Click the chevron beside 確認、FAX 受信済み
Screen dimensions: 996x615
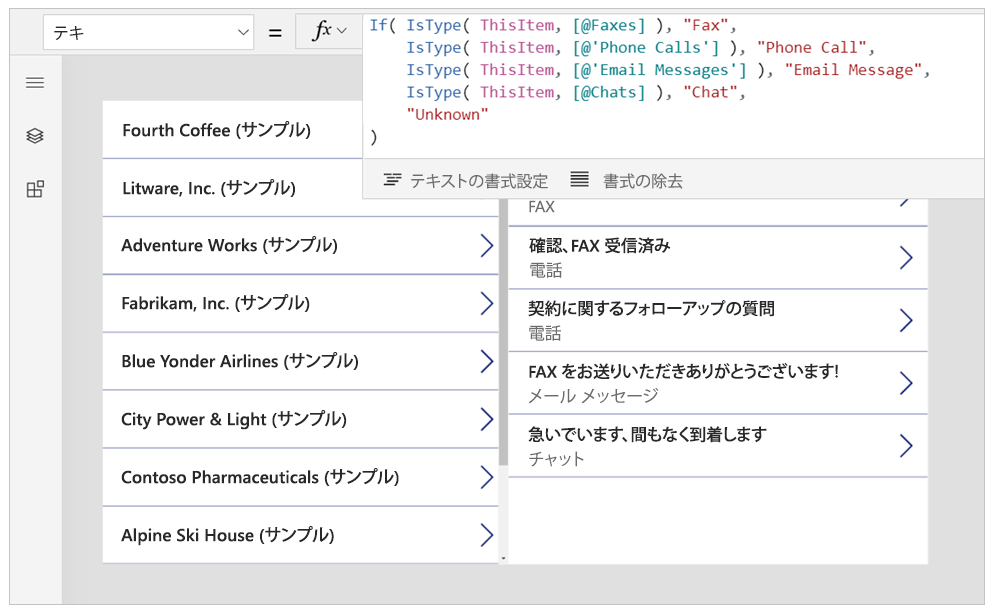coord(906,257)
